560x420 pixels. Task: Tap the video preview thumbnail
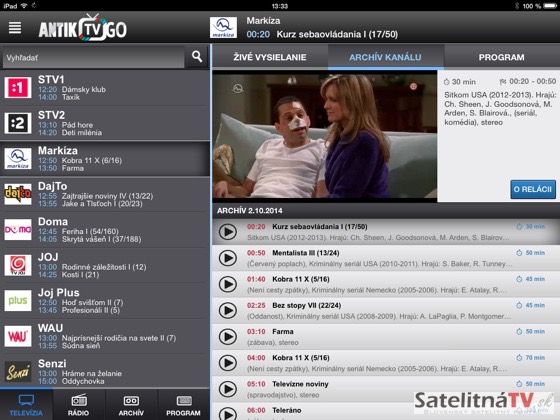(325, 136)
